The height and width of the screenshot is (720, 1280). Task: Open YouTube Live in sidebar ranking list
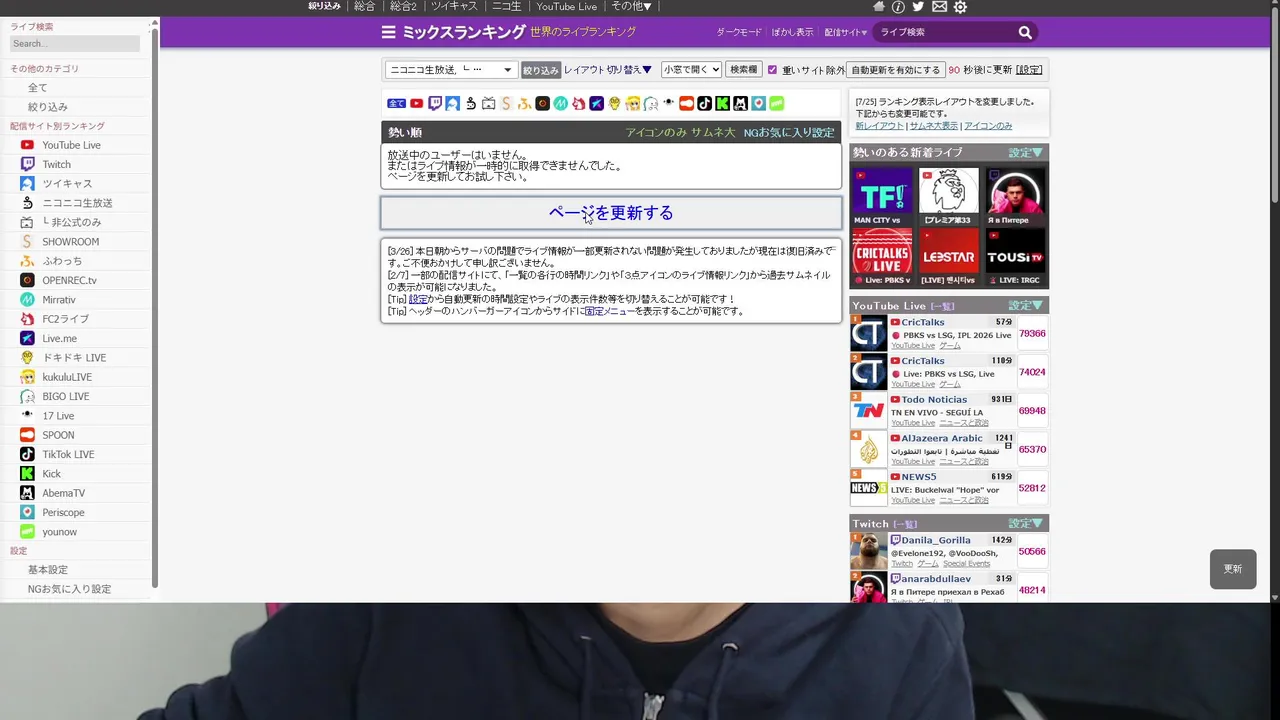(x=71, y=145)
